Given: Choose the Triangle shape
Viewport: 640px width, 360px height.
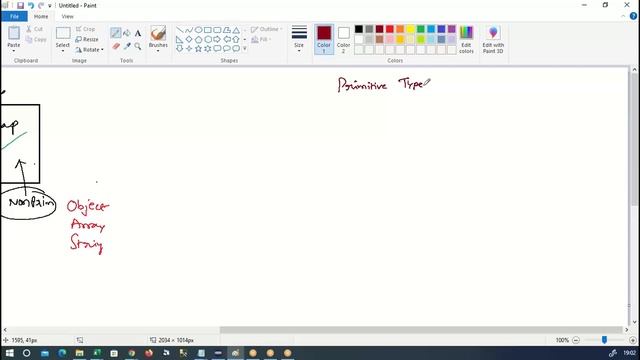Looking at the screenshot, I should click(x=236, y=30).
